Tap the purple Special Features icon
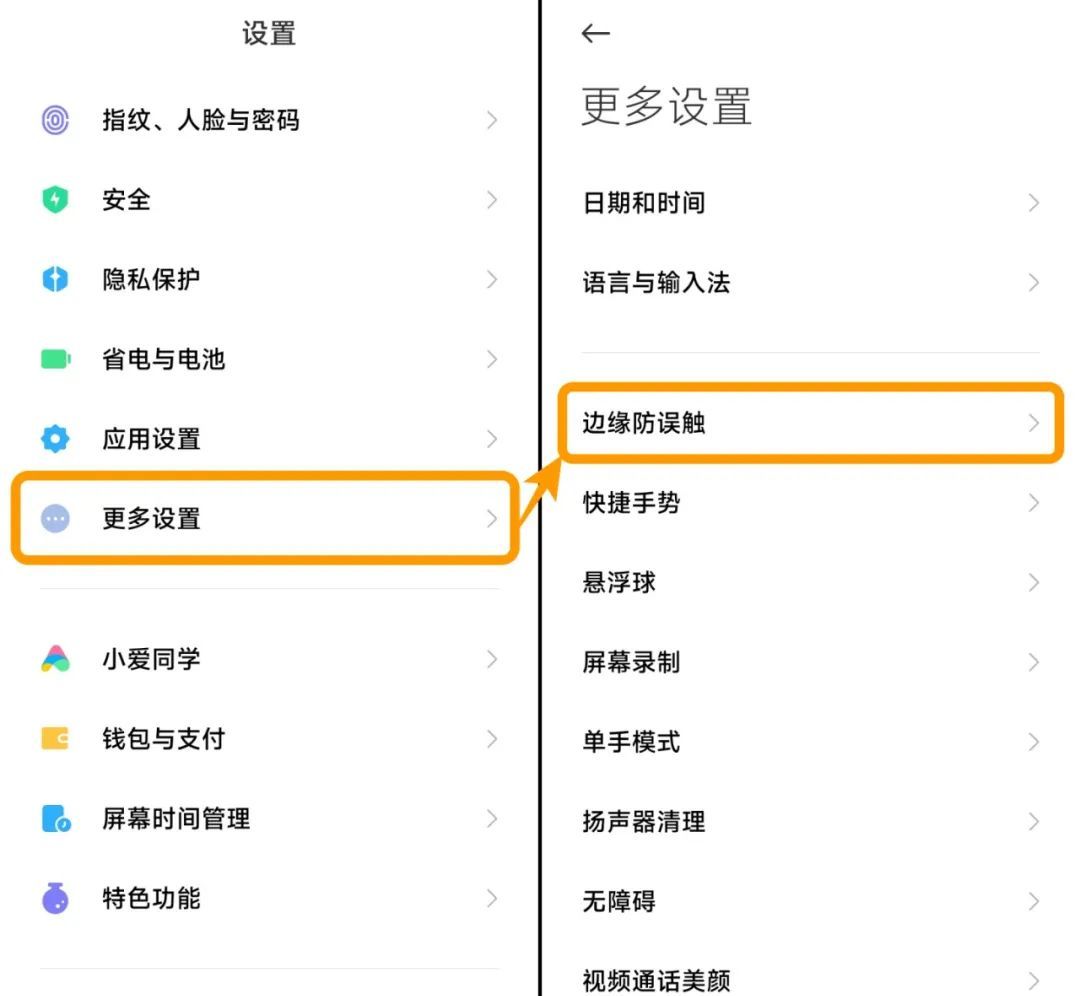1080x996 pixels. (55, 898)
